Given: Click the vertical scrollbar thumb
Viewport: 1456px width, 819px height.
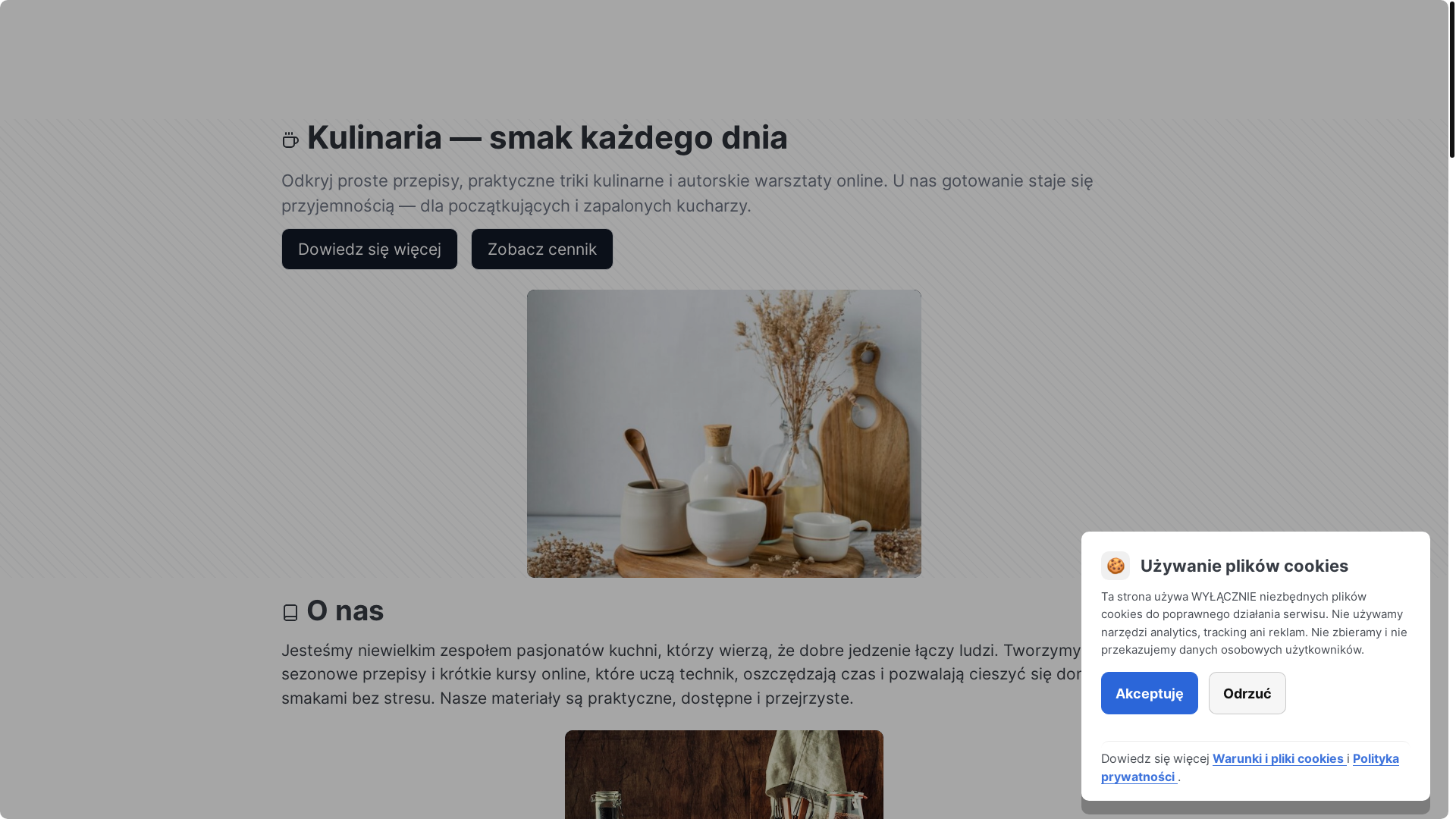Looking at the screenshot, I should pos(1451,79).
